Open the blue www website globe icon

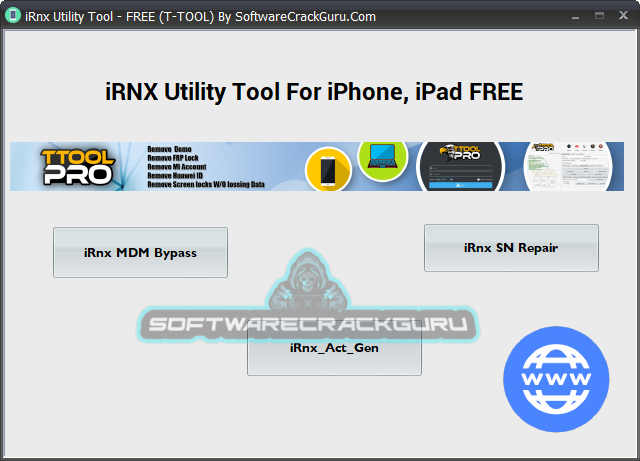click(x=556, y=379)
